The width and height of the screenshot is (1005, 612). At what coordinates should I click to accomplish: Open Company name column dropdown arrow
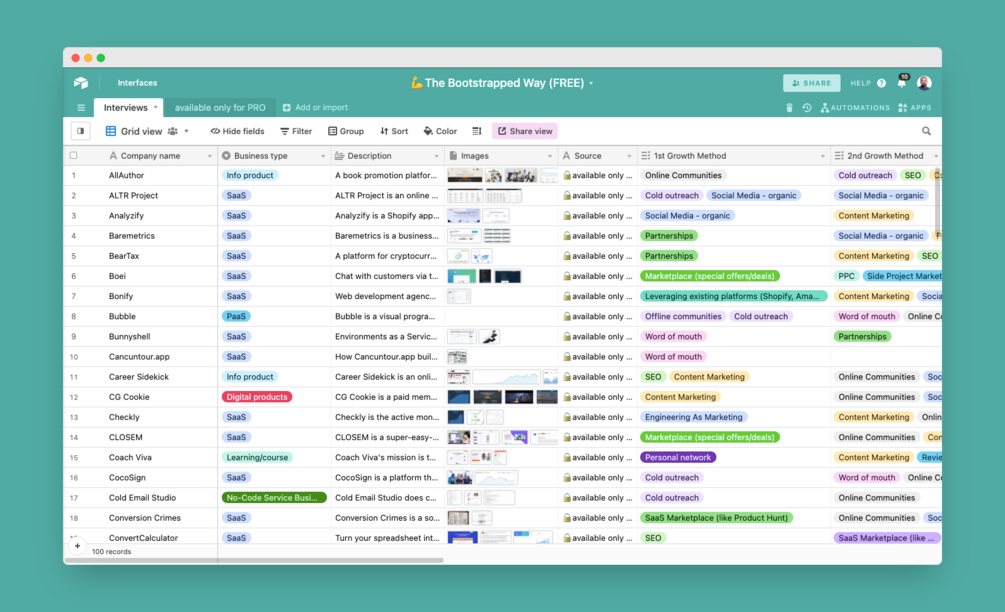pyautogui.click(x=209, y=156)
